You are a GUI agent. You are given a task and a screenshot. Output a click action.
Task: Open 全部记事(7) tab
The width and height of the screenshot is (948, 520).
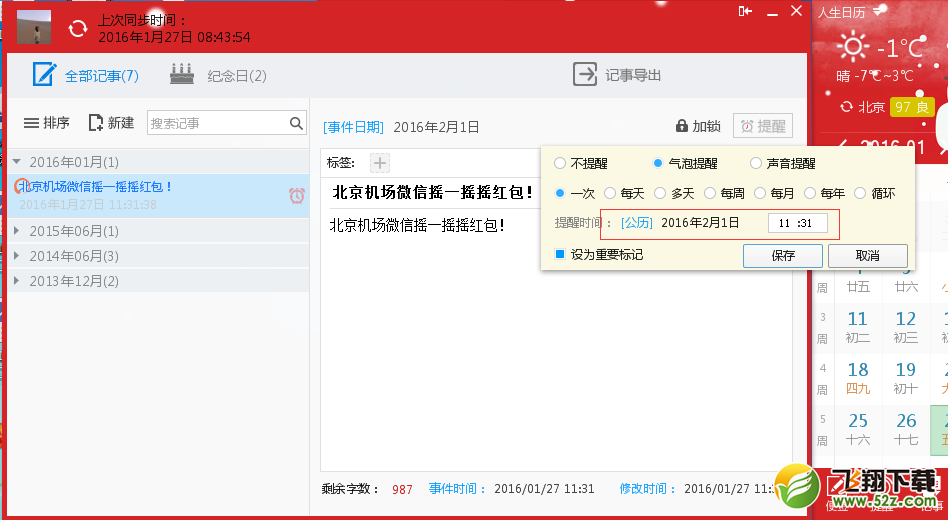86,75
